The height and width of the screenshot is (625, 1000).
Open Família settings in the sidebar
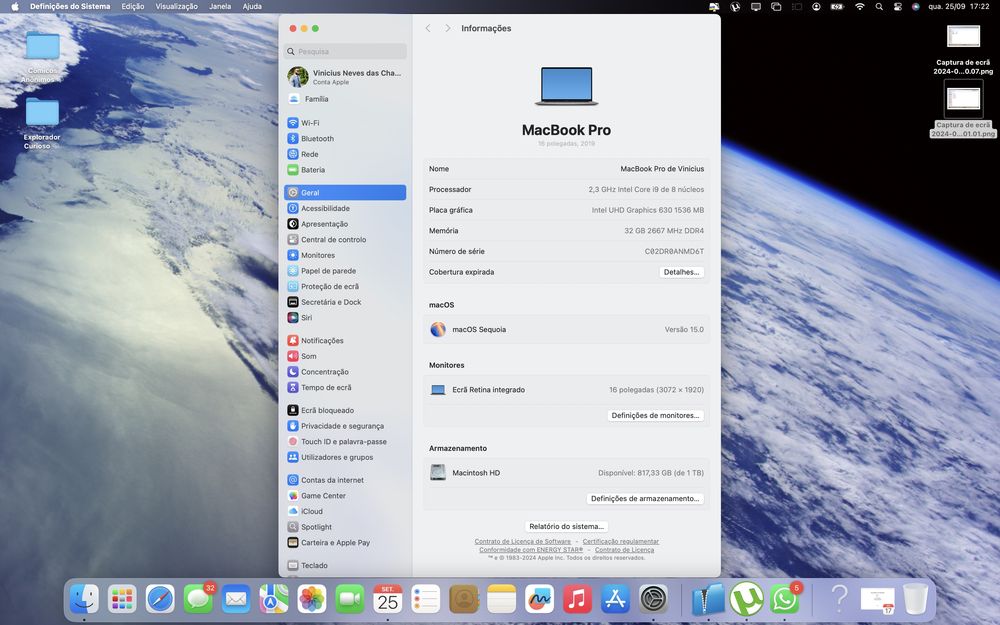(345, 99)
